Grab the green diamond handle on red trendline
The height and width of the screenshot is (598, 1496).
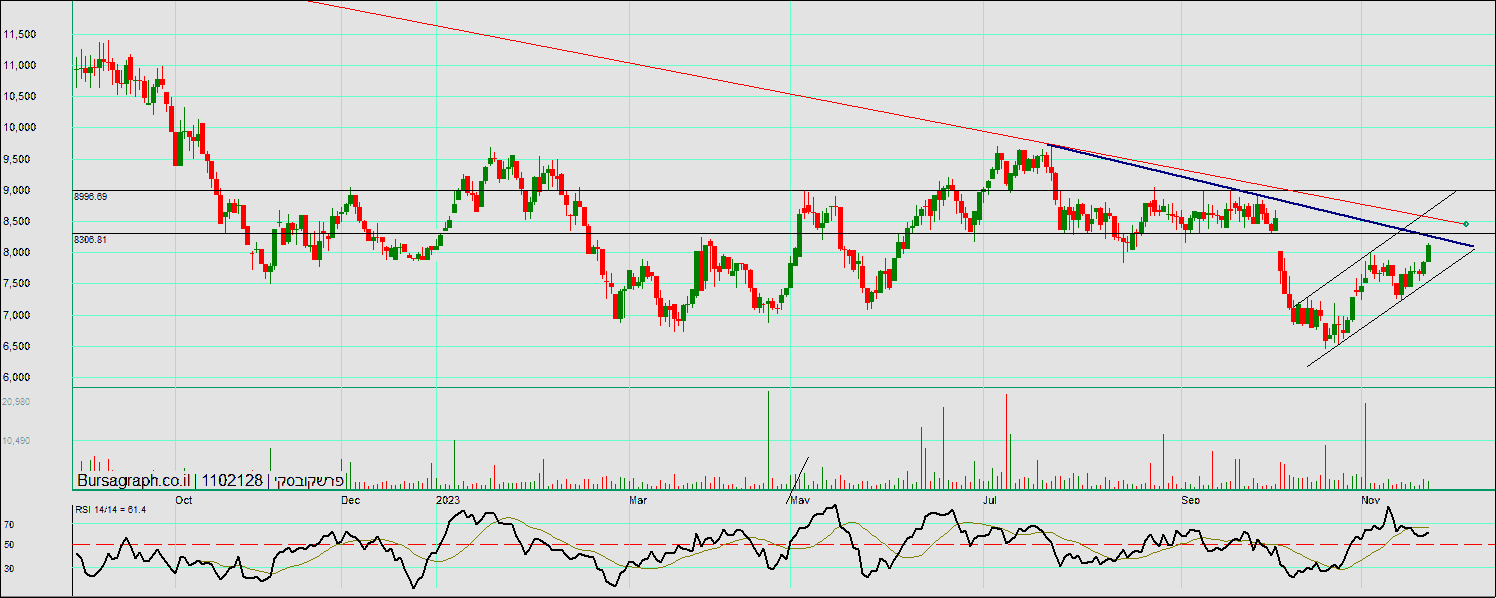click(x=1465, y=224)
